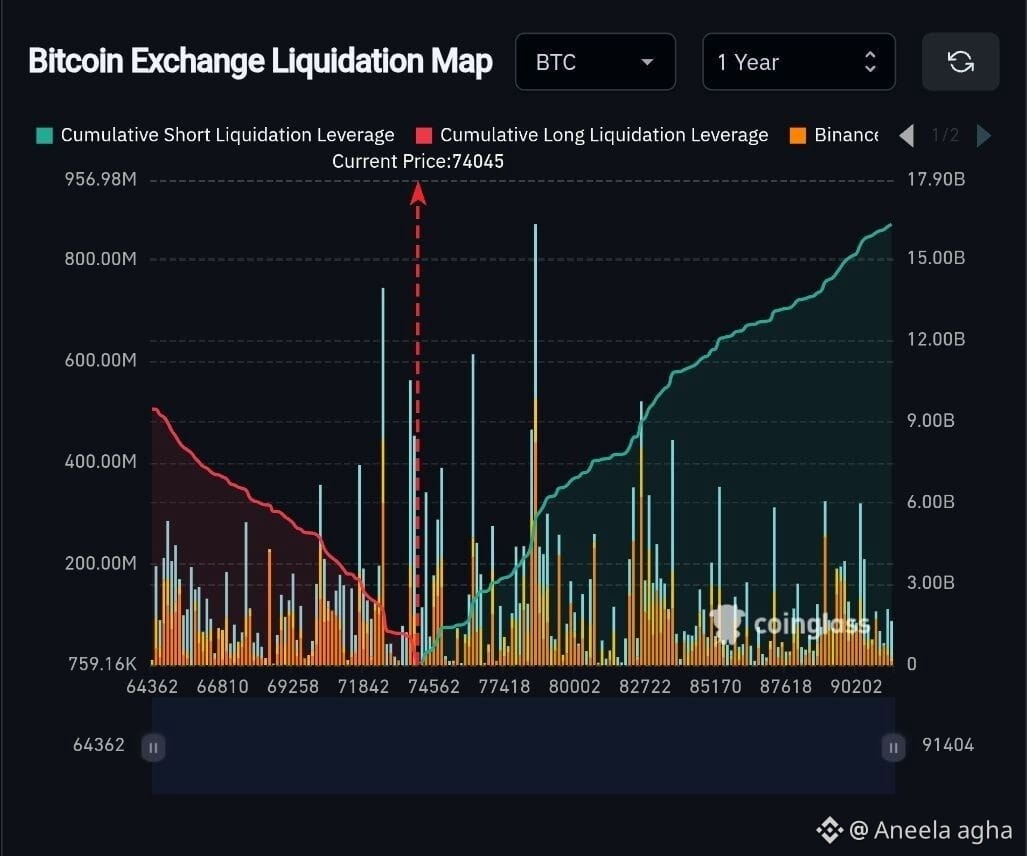Toggle the Binance legend entry
Image resolution: width=1027 pixels, height=856 pixels.
834,135
